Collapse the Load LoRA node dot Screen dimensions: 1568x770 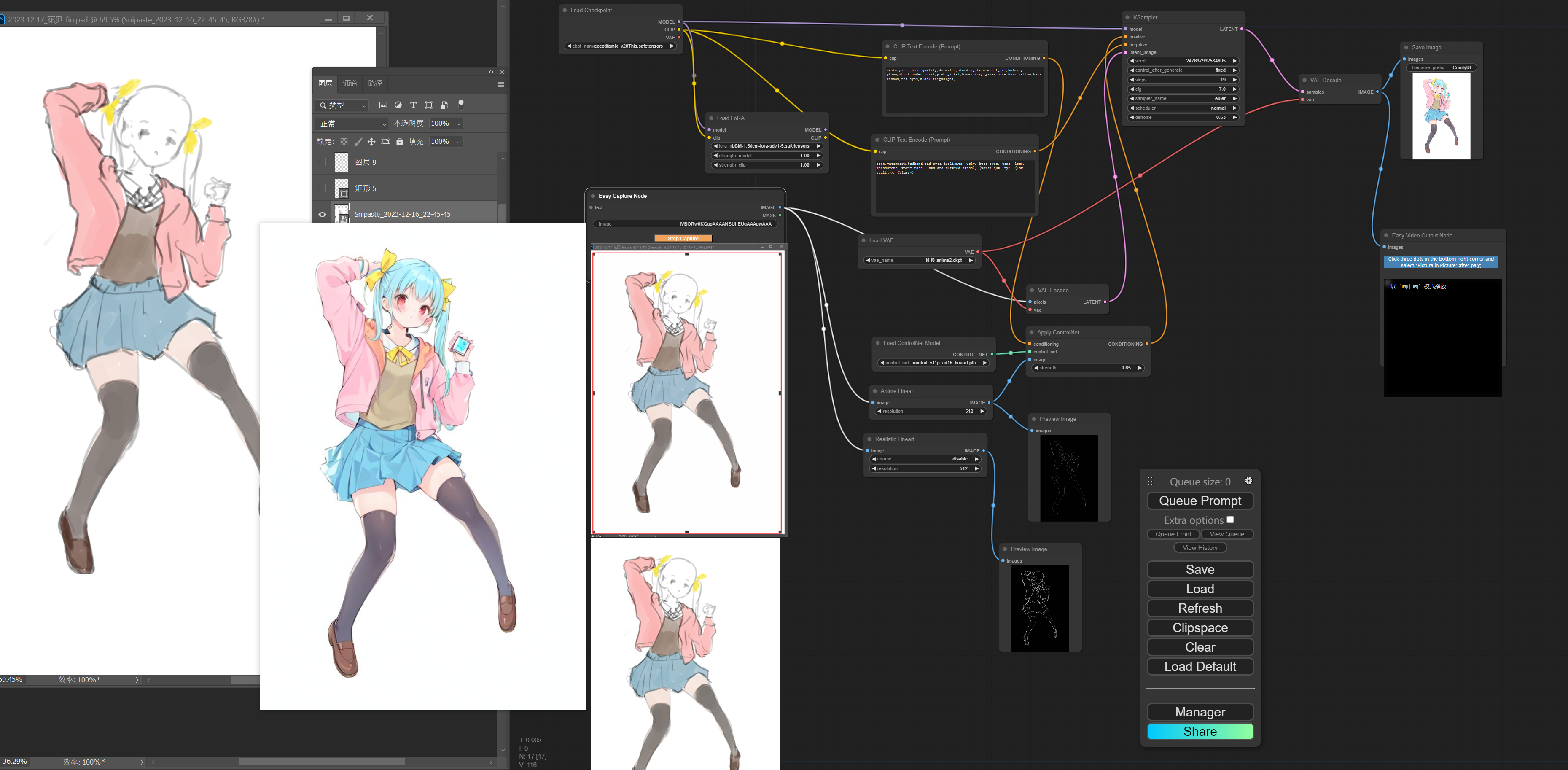[x=711, y=118]
